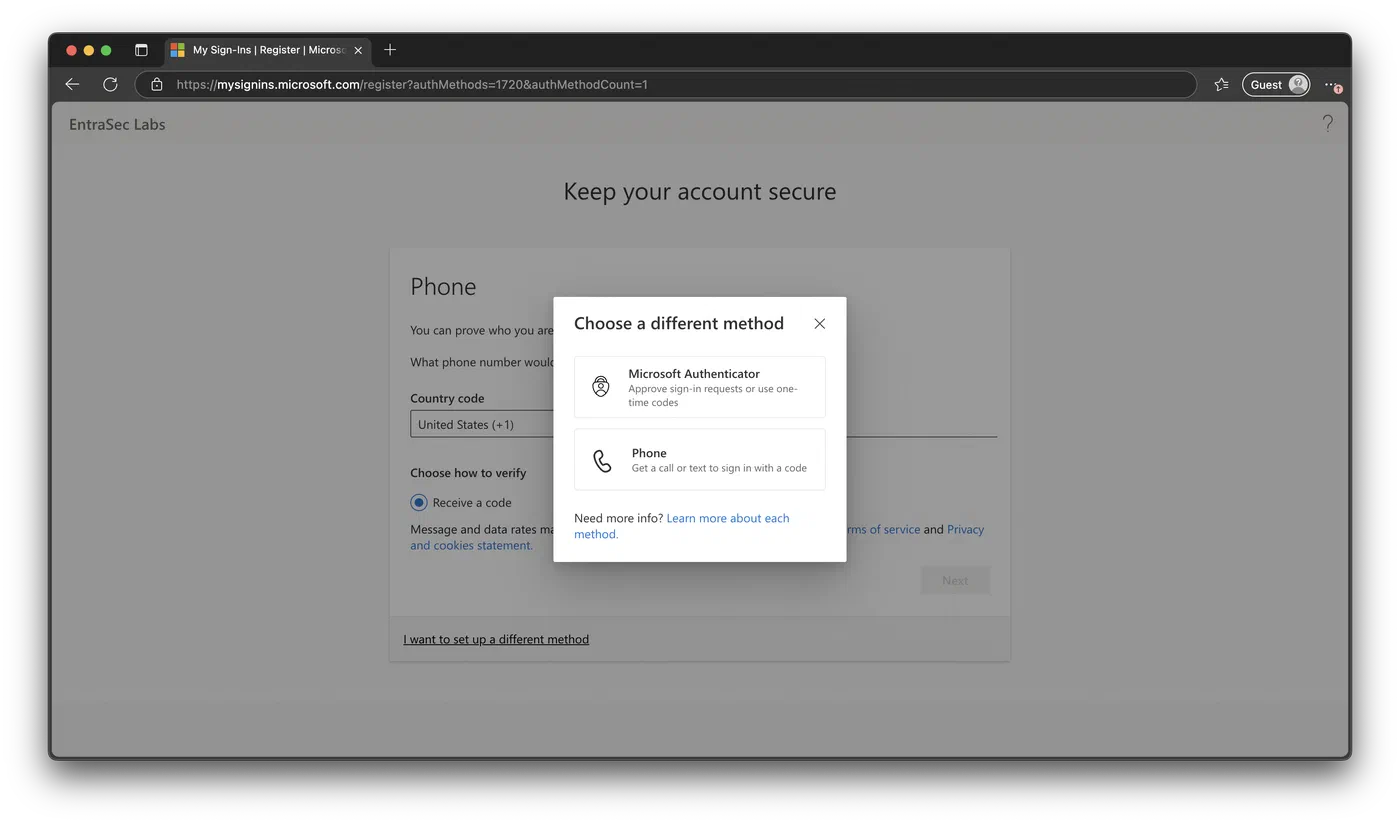
Task: Open the help question mark icon
Action: coord(1327,124)
